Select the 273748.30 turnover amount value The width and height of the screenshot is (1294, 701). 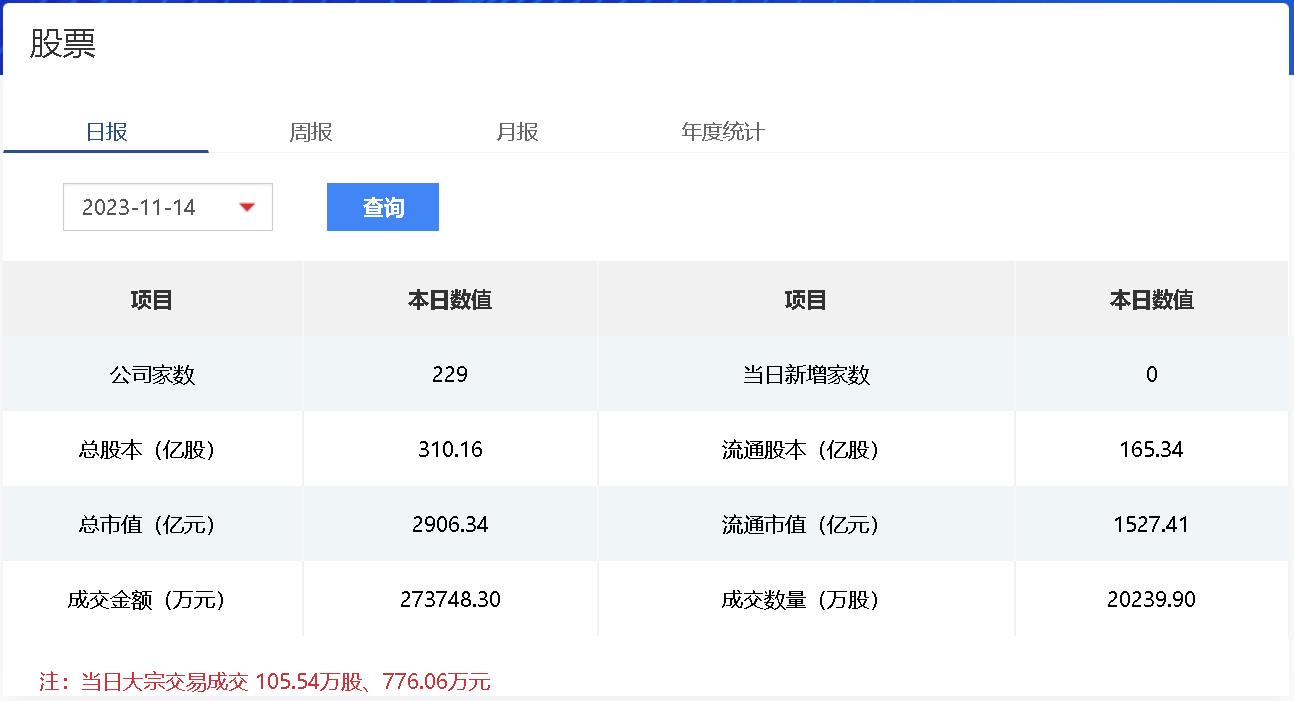click(x=450, y=600)
